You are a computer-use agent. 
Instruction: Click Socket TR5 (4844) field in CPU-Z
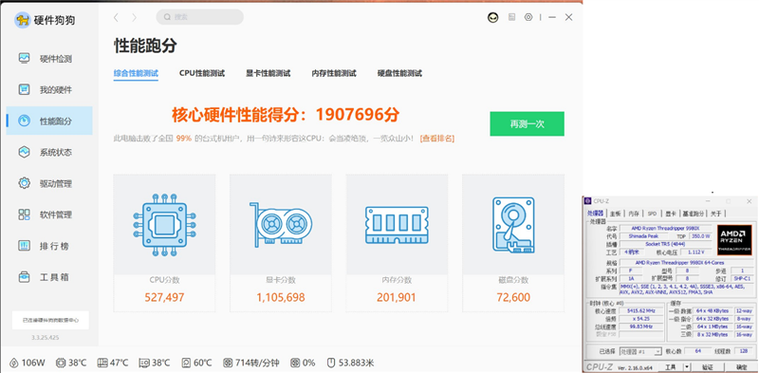click(666, 244)
